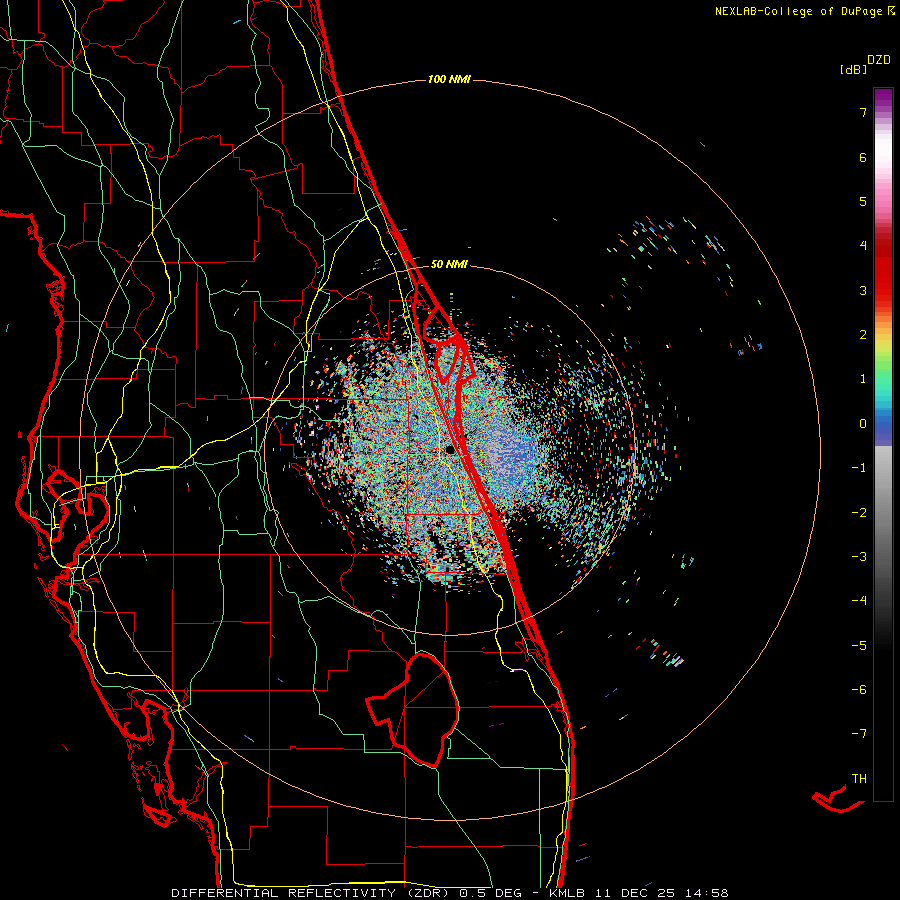
Task: Click the Lake Okeechobee outline on map
Action: coord(413,709)
